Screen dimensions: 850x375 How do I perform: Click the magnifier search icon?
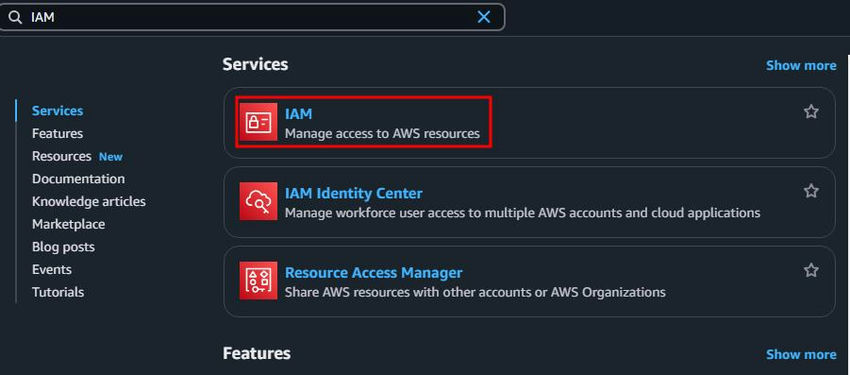tap(15, 17)
